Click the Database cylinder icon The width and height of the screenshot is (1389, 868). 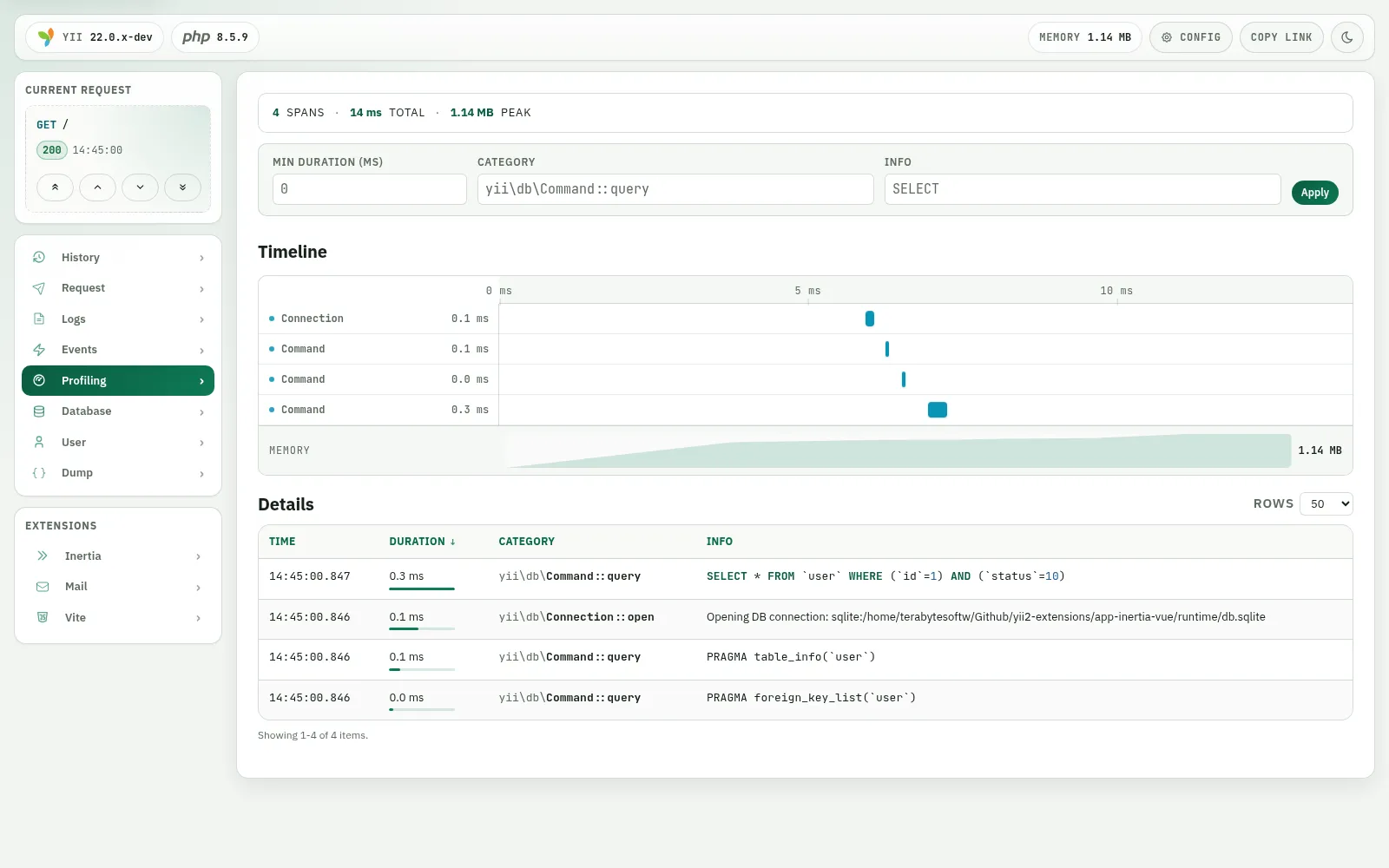39,411
